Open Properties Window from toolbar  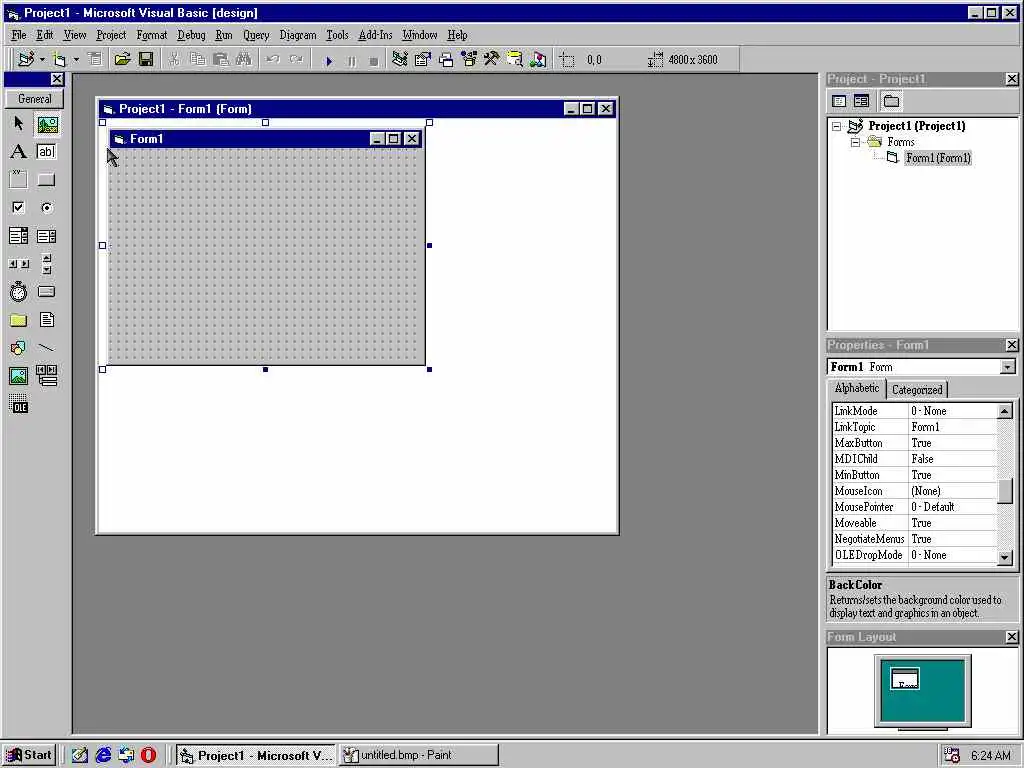[x=423, y=59]
